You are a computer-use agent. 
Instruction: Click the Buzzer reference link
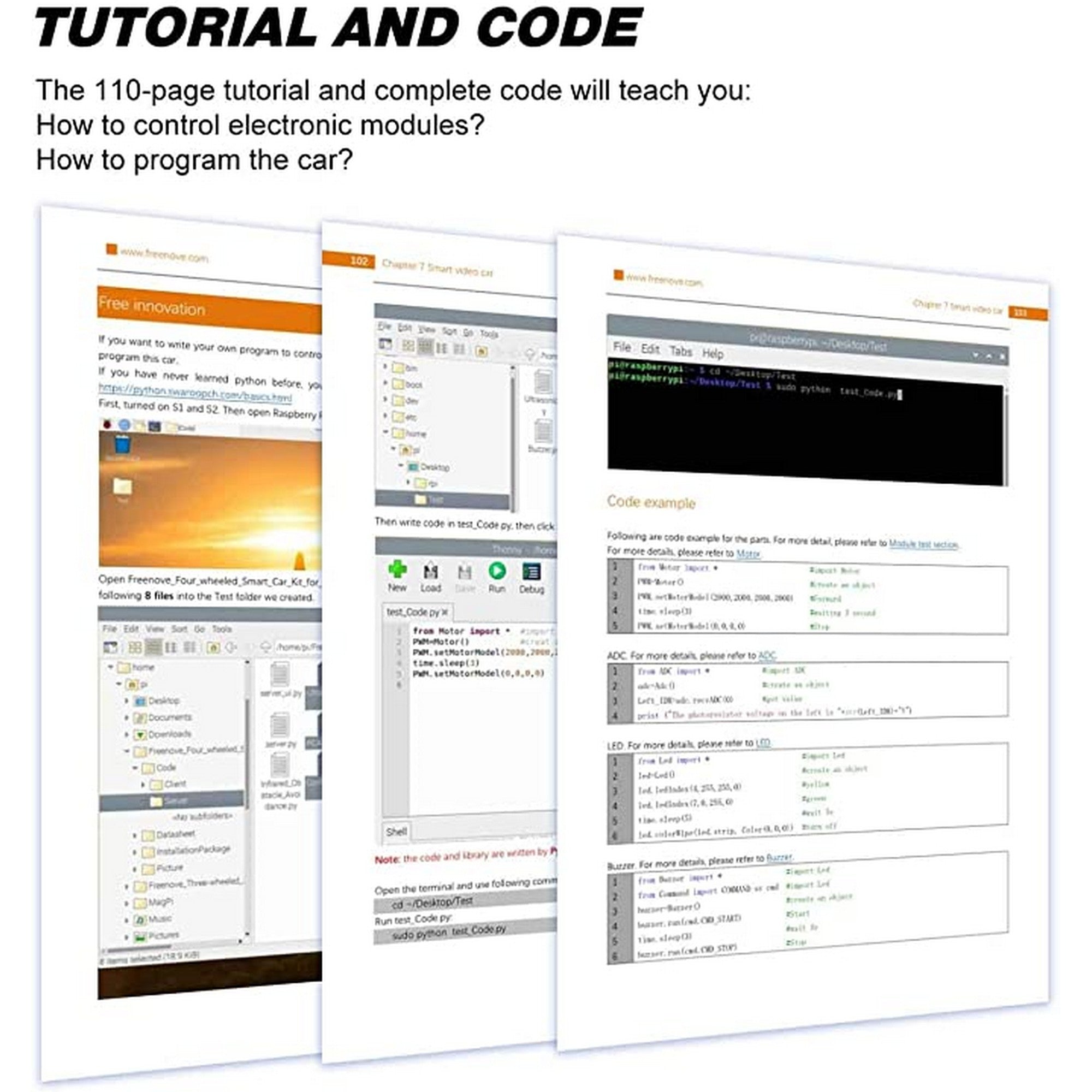780,858
